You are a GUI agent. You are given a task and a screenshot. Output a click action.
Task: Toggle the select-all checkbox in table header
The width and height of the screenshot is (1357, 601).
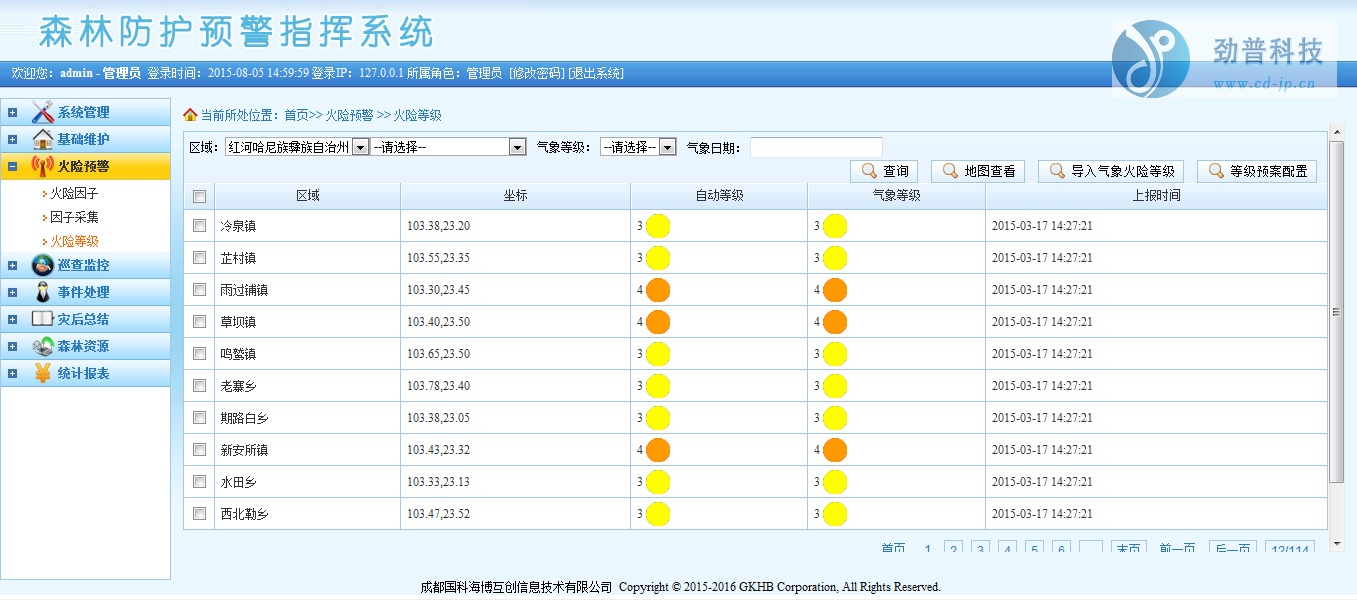click(199, 196)
